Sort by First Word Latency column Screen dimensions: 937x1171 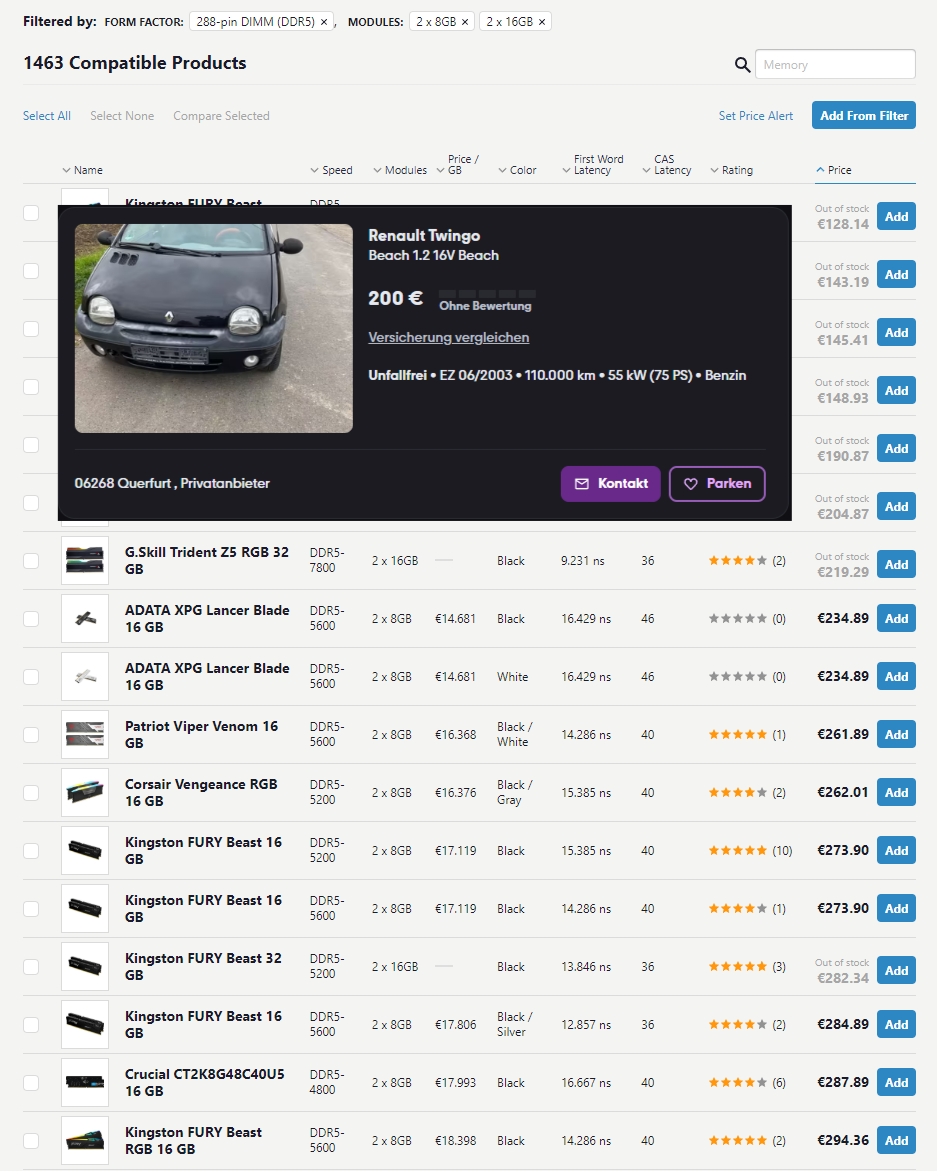(593, 165)
